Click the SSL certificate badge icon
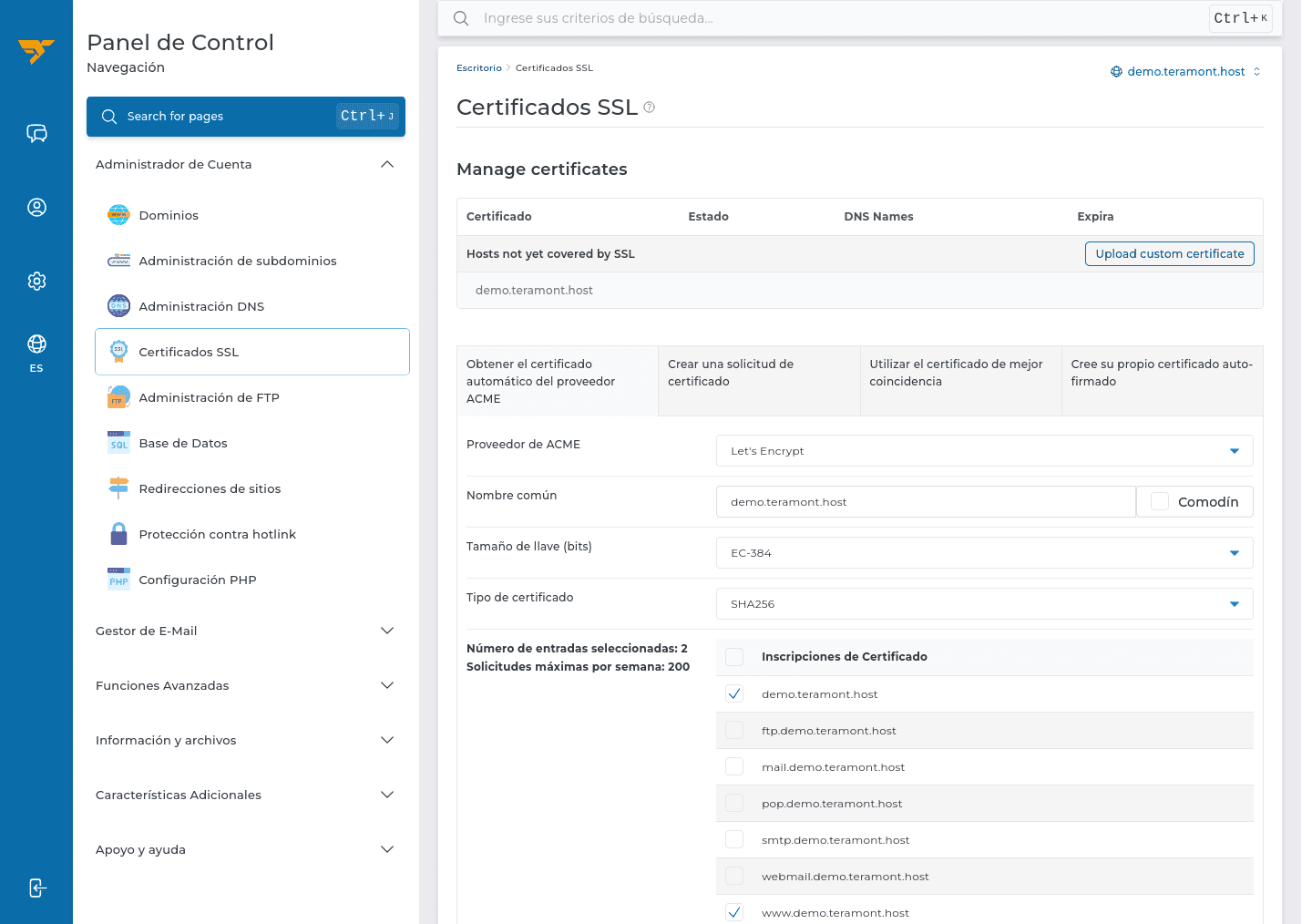This screenshot has height=924, width=1312. [x=119, y=352]
